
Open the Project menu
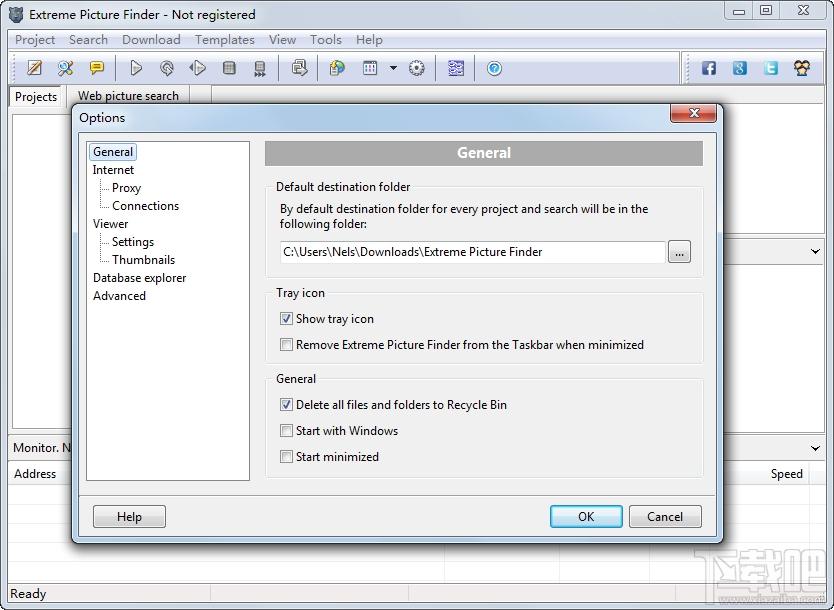[x=35, y=40]
